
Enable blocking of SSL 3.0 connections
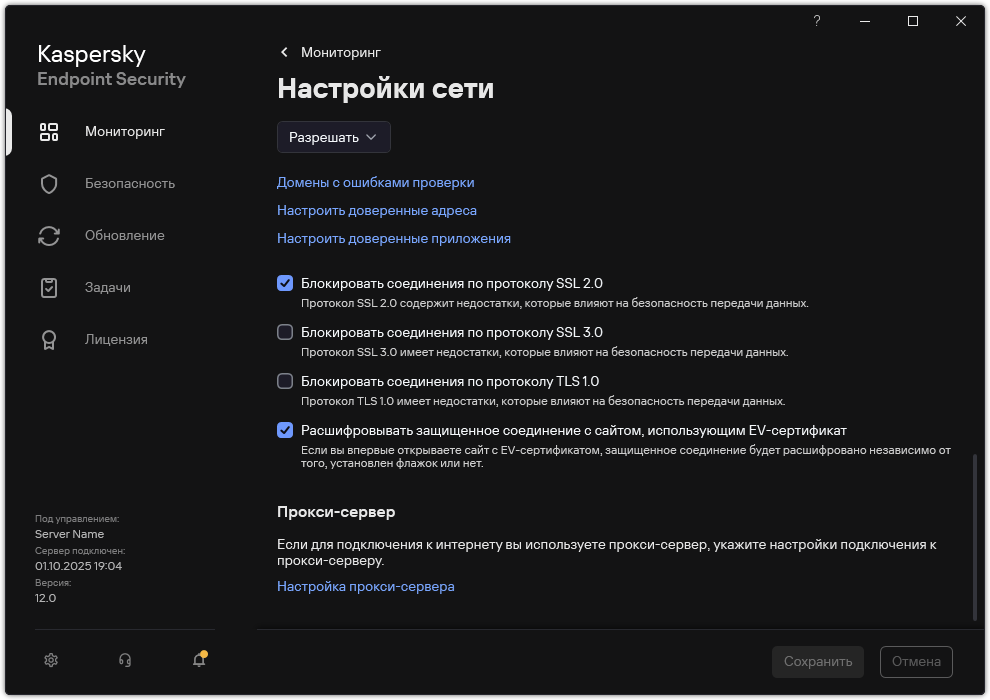[285, 332]
